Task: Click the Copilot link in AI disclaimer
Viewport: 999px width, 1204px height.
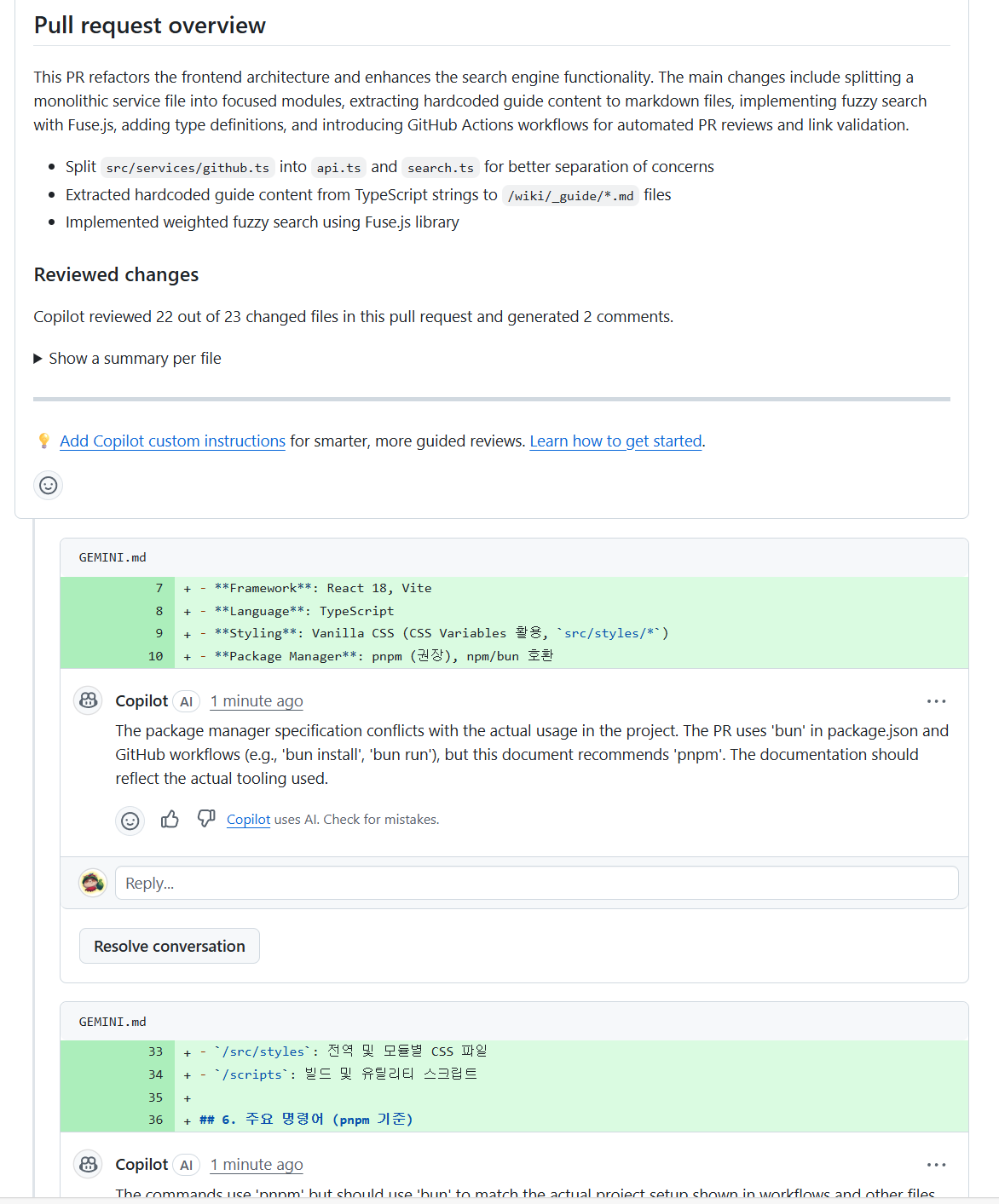Action: (248, 820)
